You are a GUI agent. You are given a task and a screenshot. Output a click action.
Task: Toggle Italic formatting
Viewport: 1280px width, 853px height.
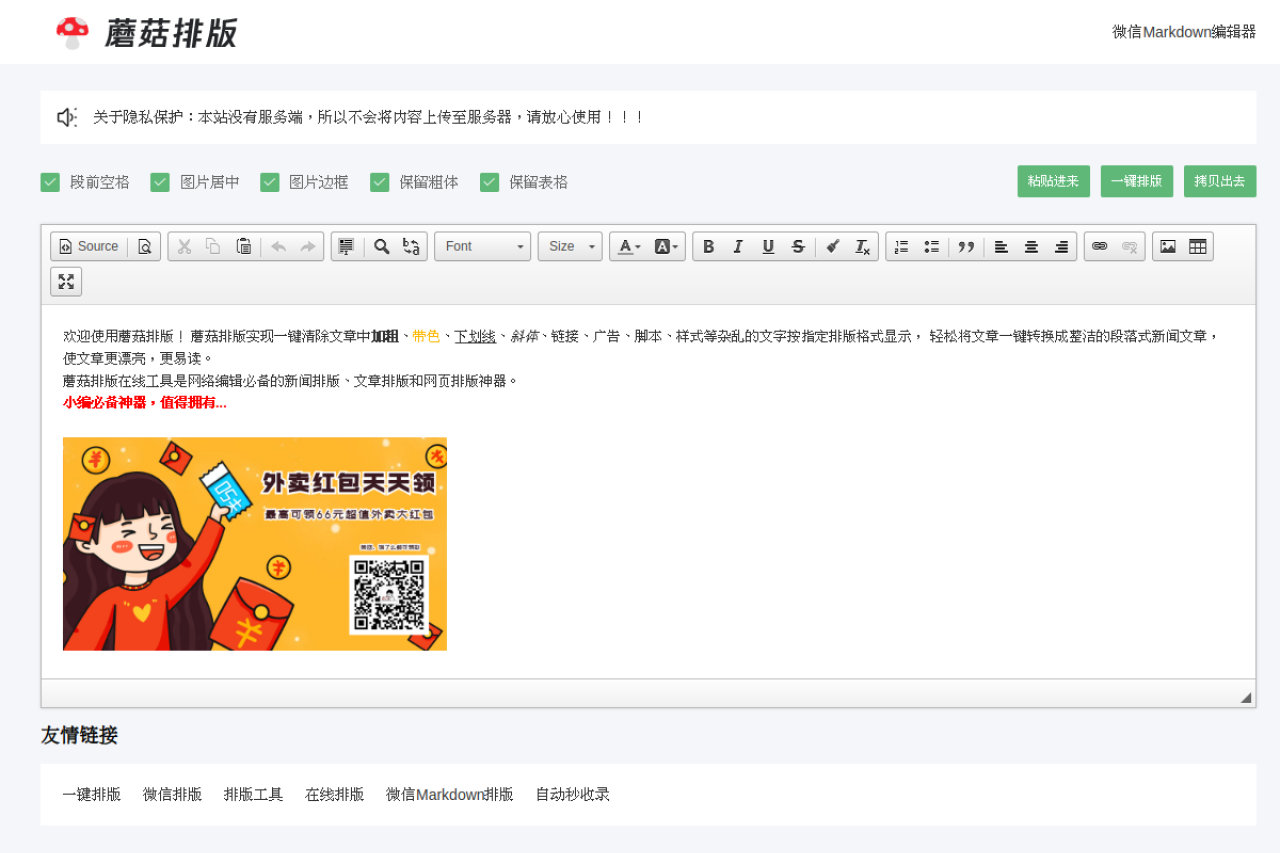738,246
